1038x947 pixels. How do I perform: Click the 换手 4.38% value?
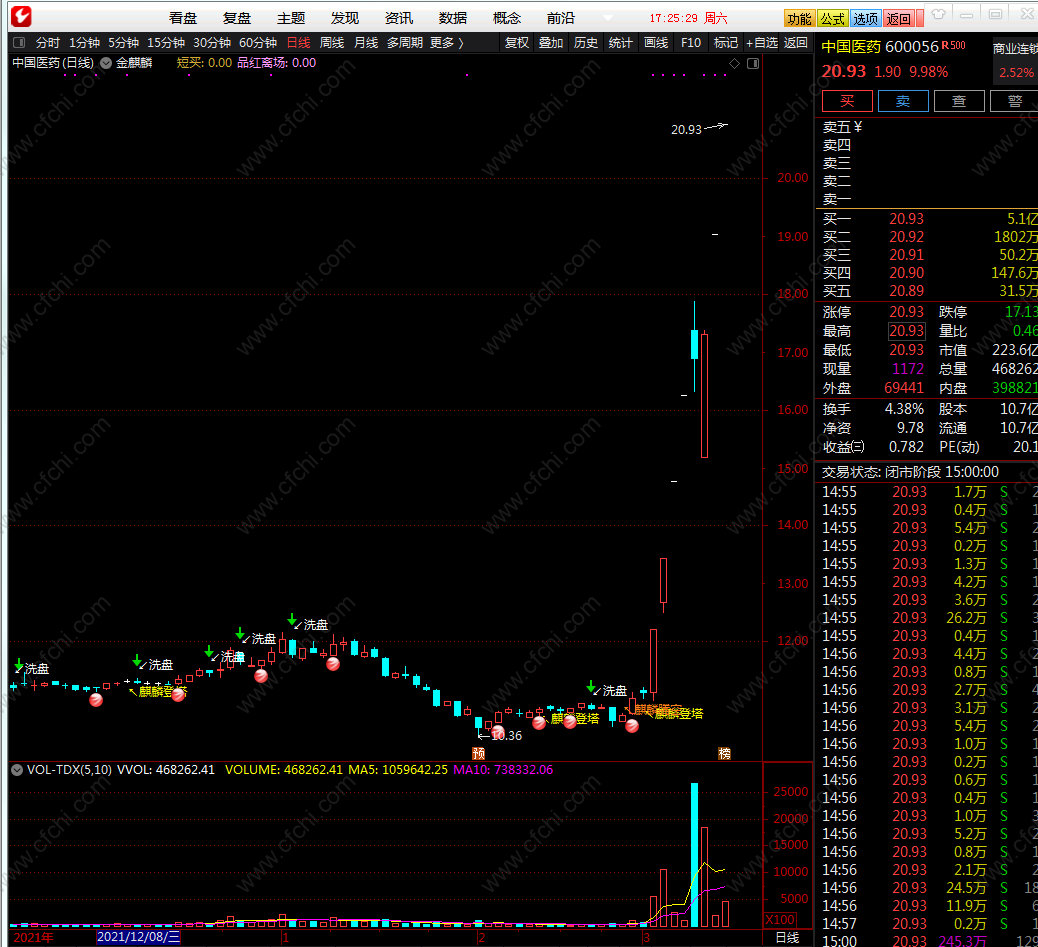[904, 409]
